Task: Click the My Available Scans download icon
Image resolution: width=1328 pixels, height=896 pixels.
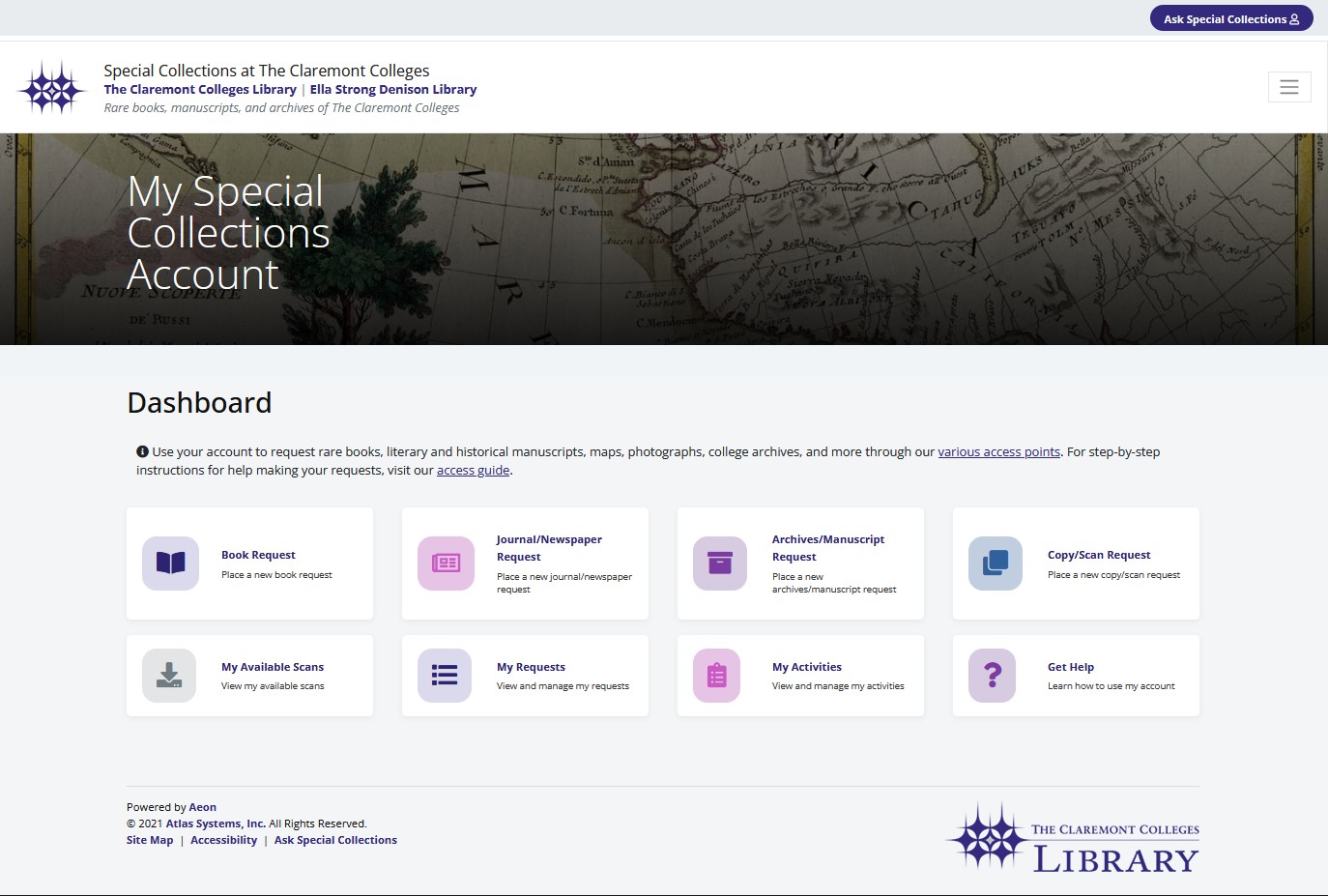Action: click(x=169, y=676)
